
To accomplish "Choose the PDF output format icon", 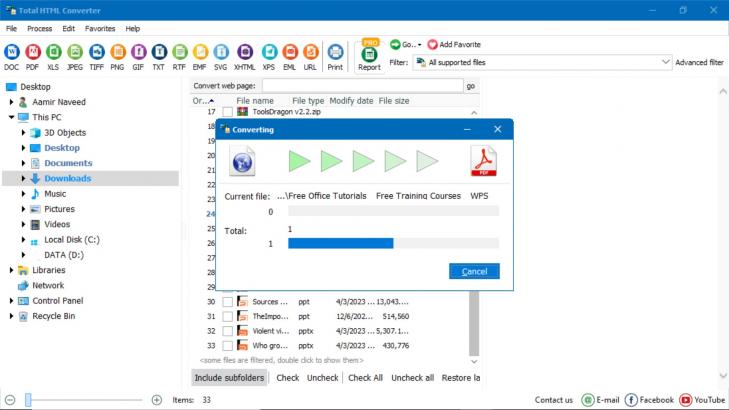I will tap(33, 51).
